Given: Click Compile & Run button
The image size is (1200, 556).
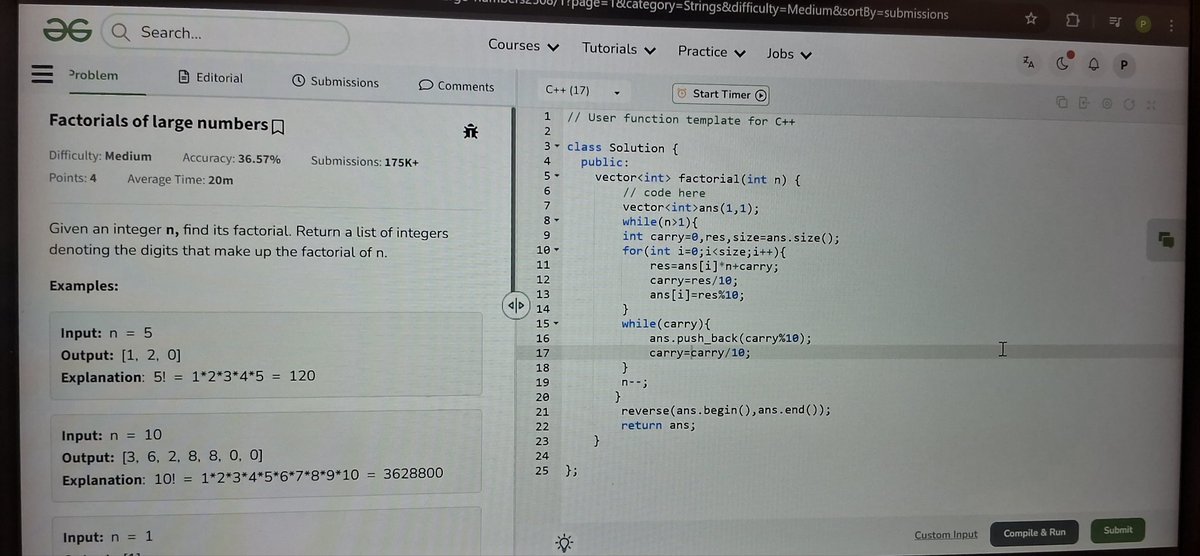Looking at the screenshot, I should (x=1034, y=532).
